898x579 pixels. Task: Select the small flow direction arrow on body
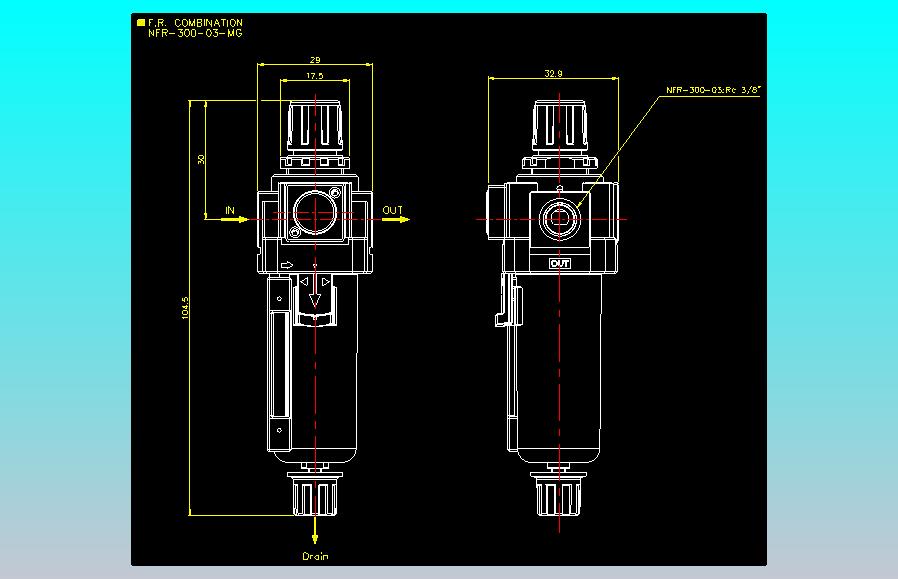[287, 265]
